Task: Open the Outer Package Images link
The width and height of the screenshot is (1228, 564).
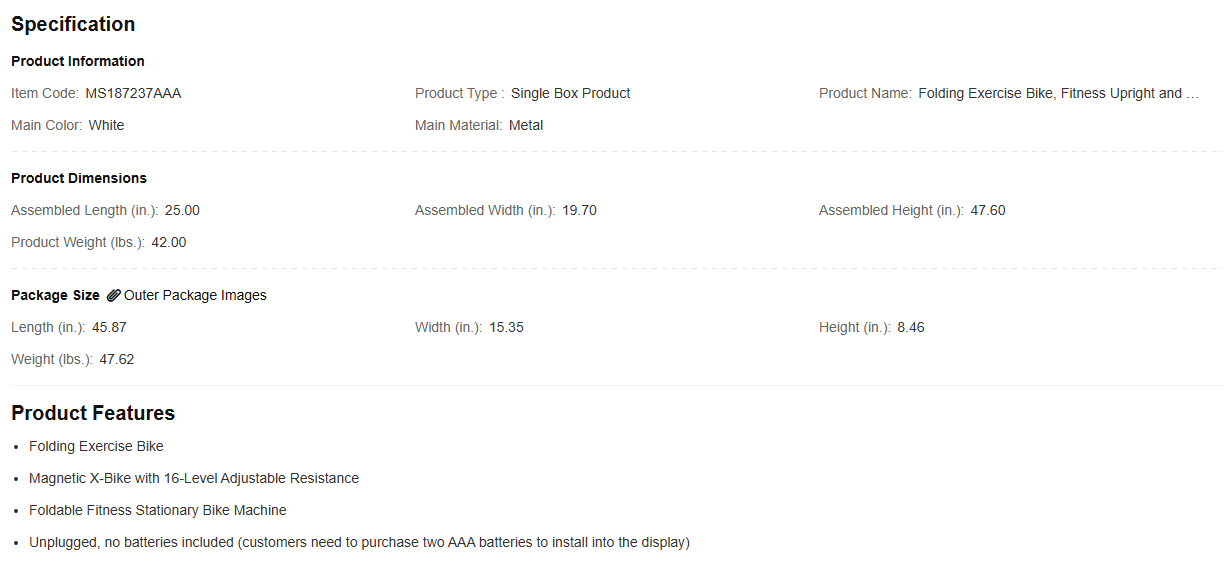Action: pyautogui.click(x=195, y=295)
